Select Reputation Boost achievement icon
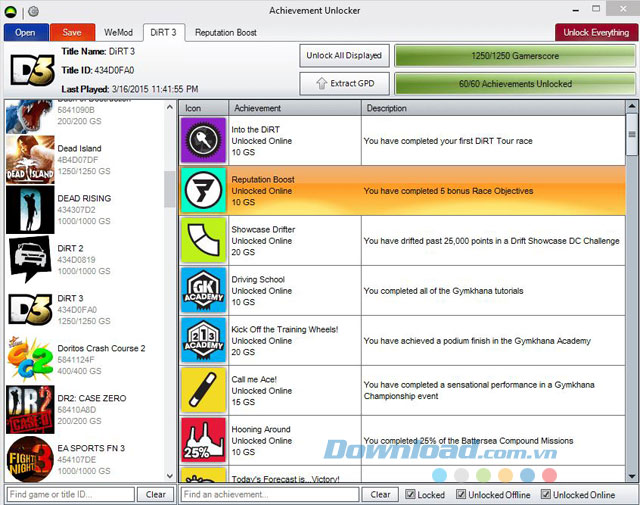This screenshot has width=640, height=505. 203,190
